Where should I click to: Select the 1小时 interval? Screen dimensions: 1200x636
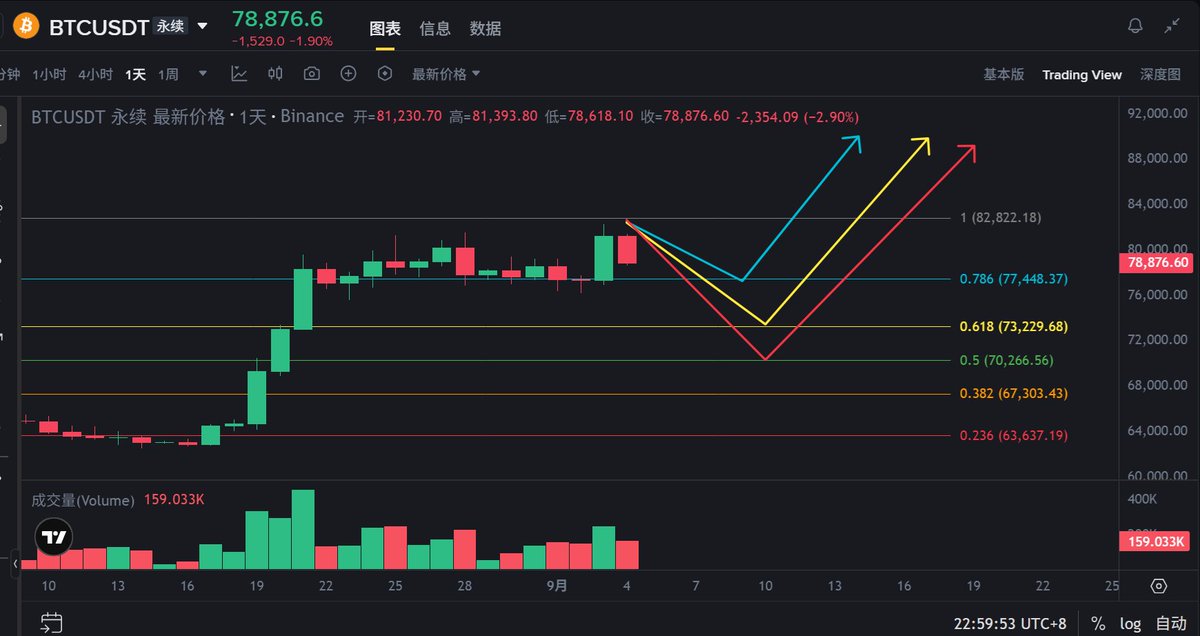[49, 74]
